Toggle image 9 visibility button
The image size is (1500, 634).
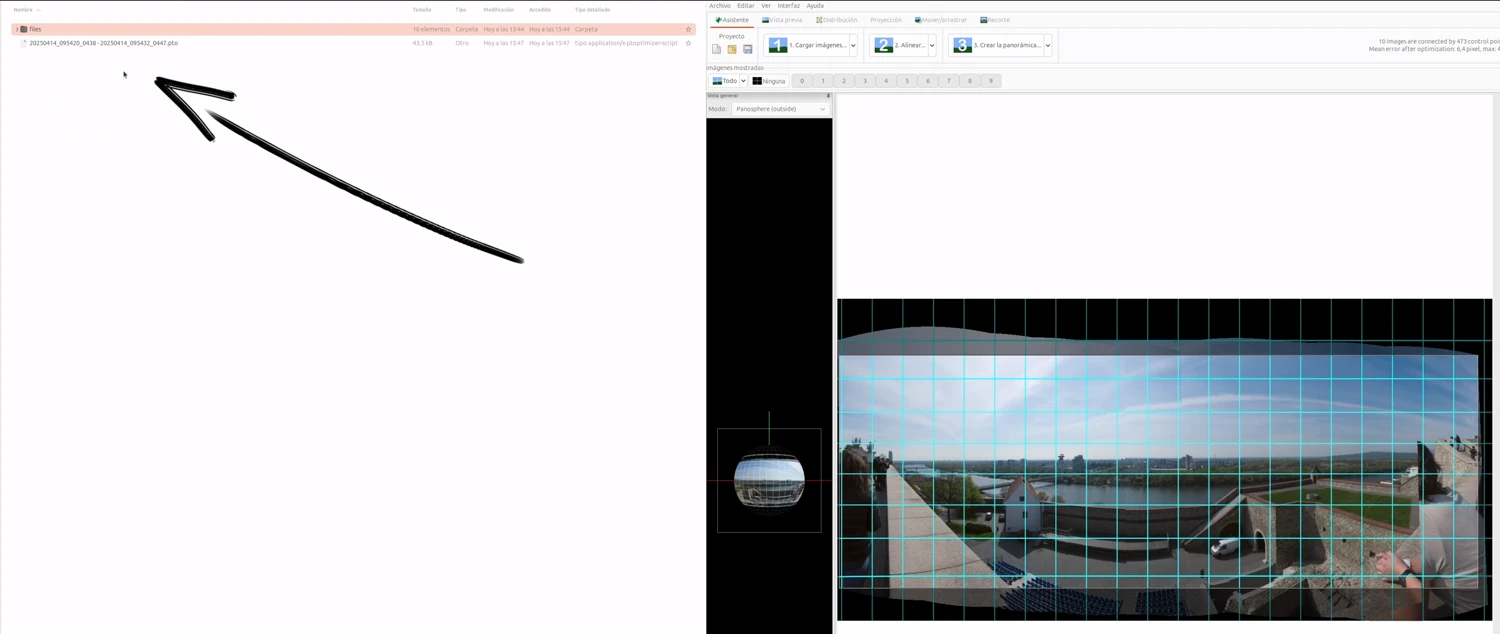990,81
